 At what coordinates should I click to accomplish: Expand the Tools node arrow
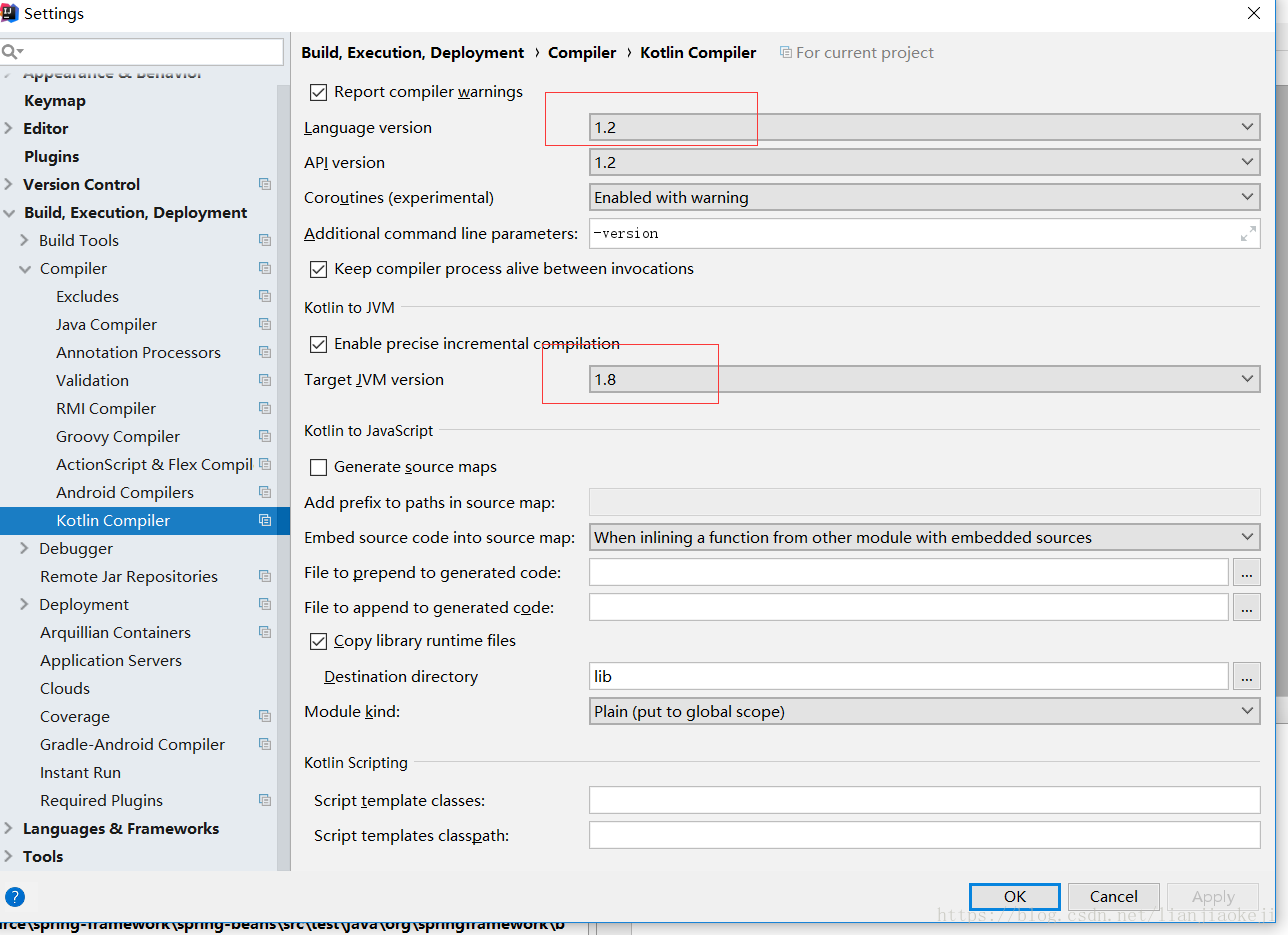(9, 856)
